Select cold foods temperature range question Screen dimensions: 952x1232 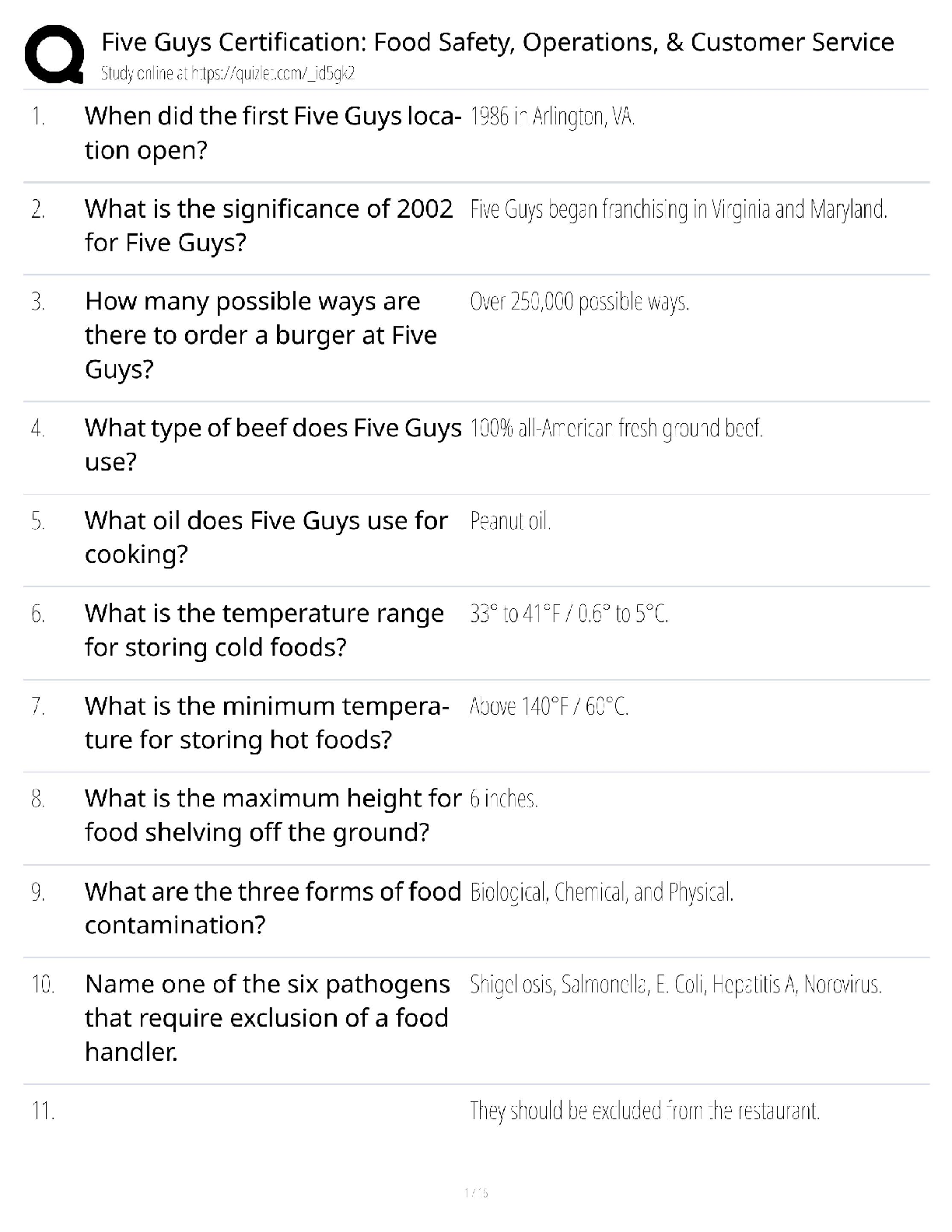[x=264, y=630]
